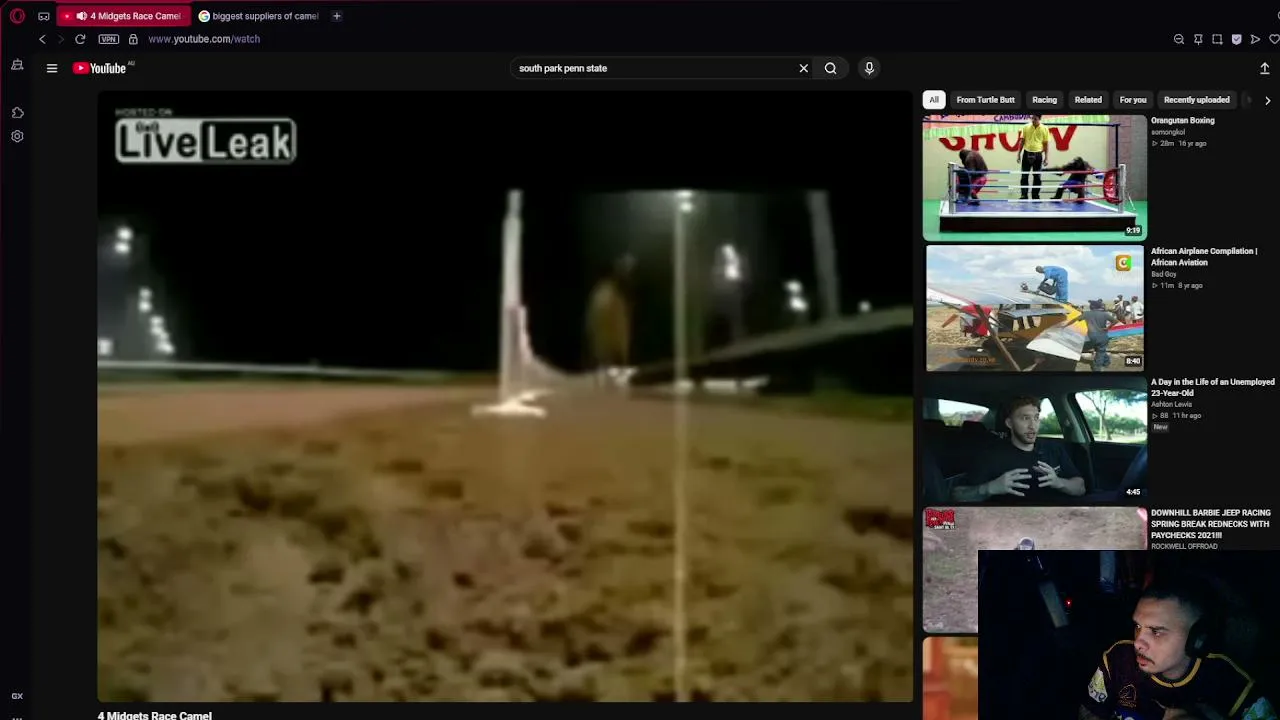Toggle the VPN badge in address bar
The width and height of the screenshot is (1280, 720).
tap(109, 39)
